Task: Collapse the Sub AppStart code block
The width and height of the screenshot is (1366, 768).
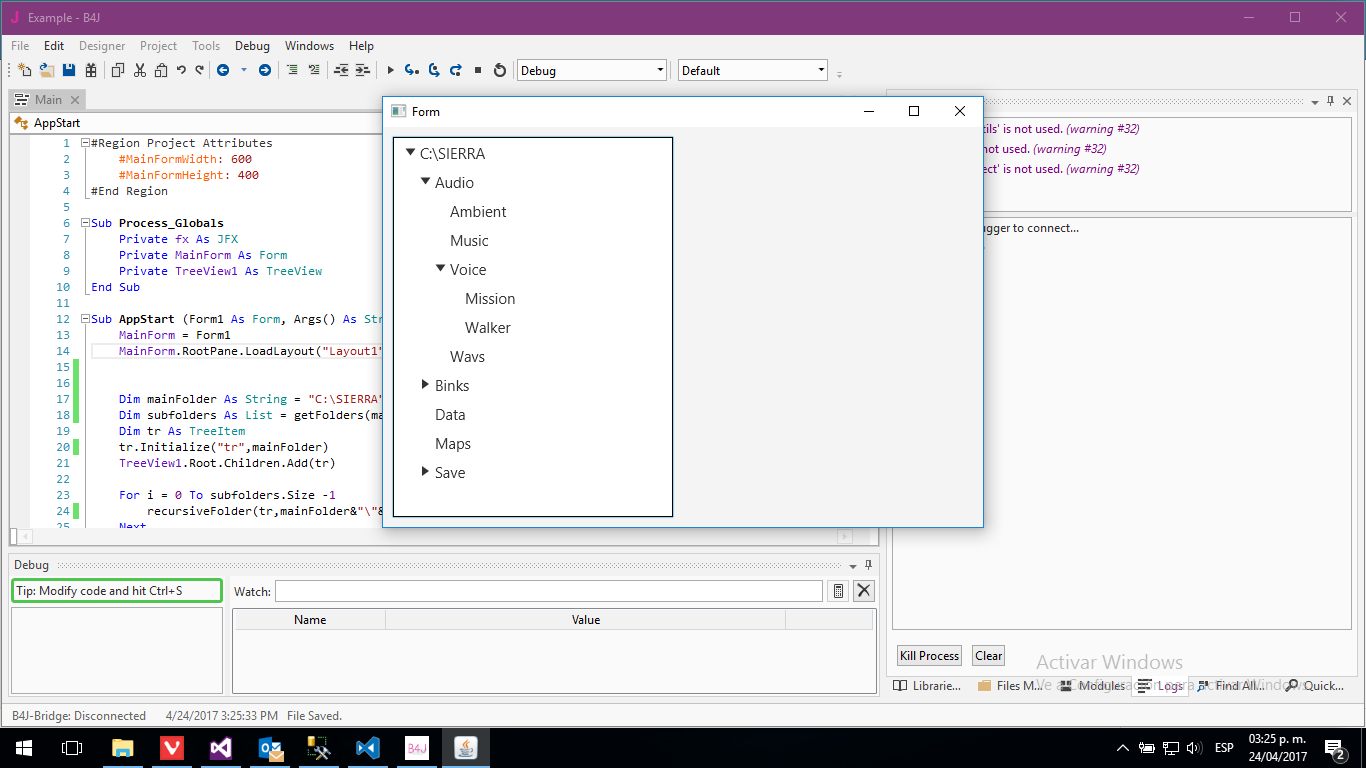Action: point(85,319)
